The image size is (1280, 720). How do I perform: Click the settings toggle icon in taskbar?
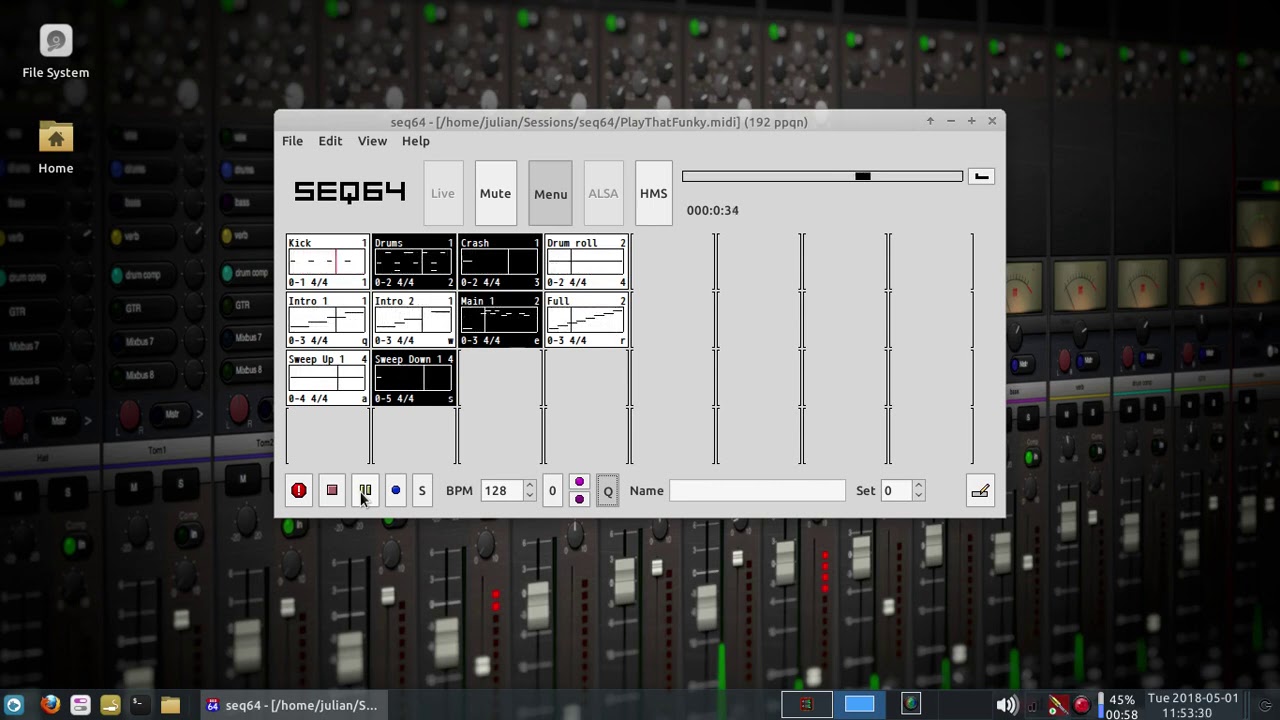point(80,705)
